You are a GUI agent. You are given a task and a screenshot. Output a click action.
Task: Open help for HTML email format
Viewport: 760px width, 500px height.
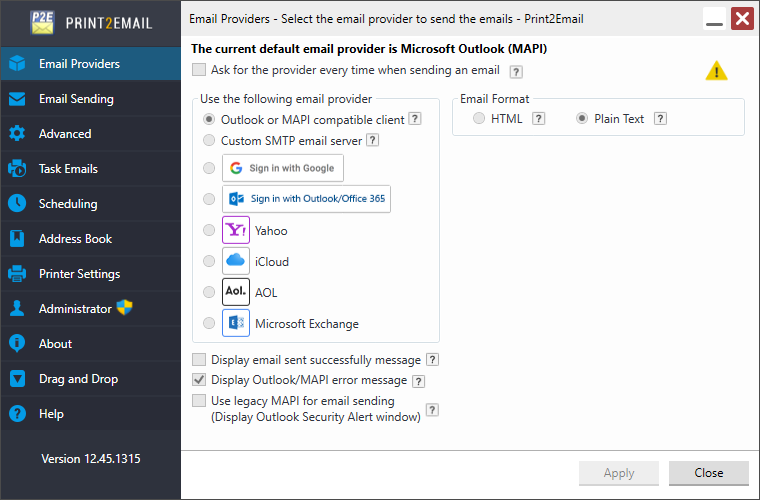click(538, 119)
